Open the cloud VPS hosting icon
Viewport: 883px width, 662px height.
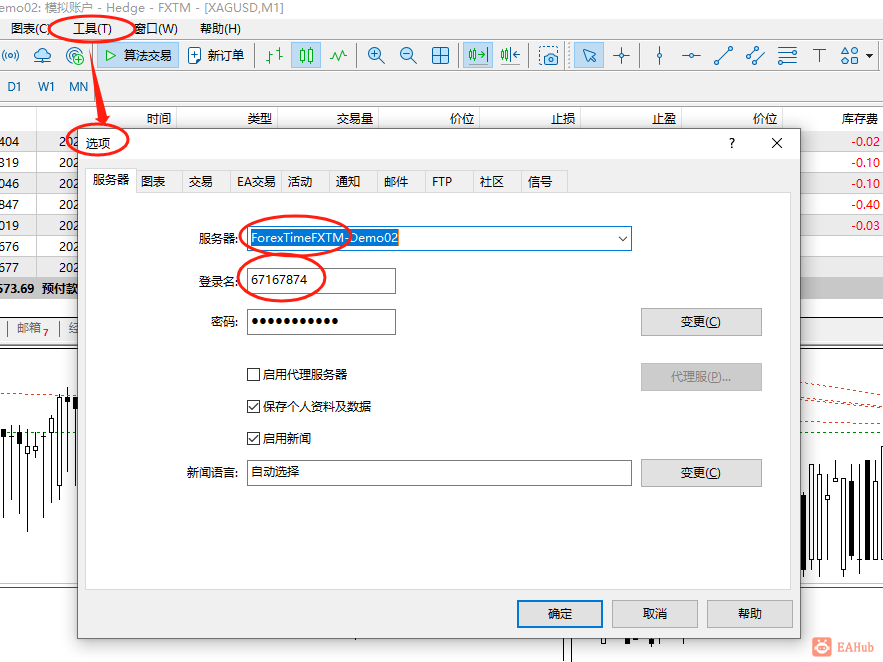(x=43, y=55)
